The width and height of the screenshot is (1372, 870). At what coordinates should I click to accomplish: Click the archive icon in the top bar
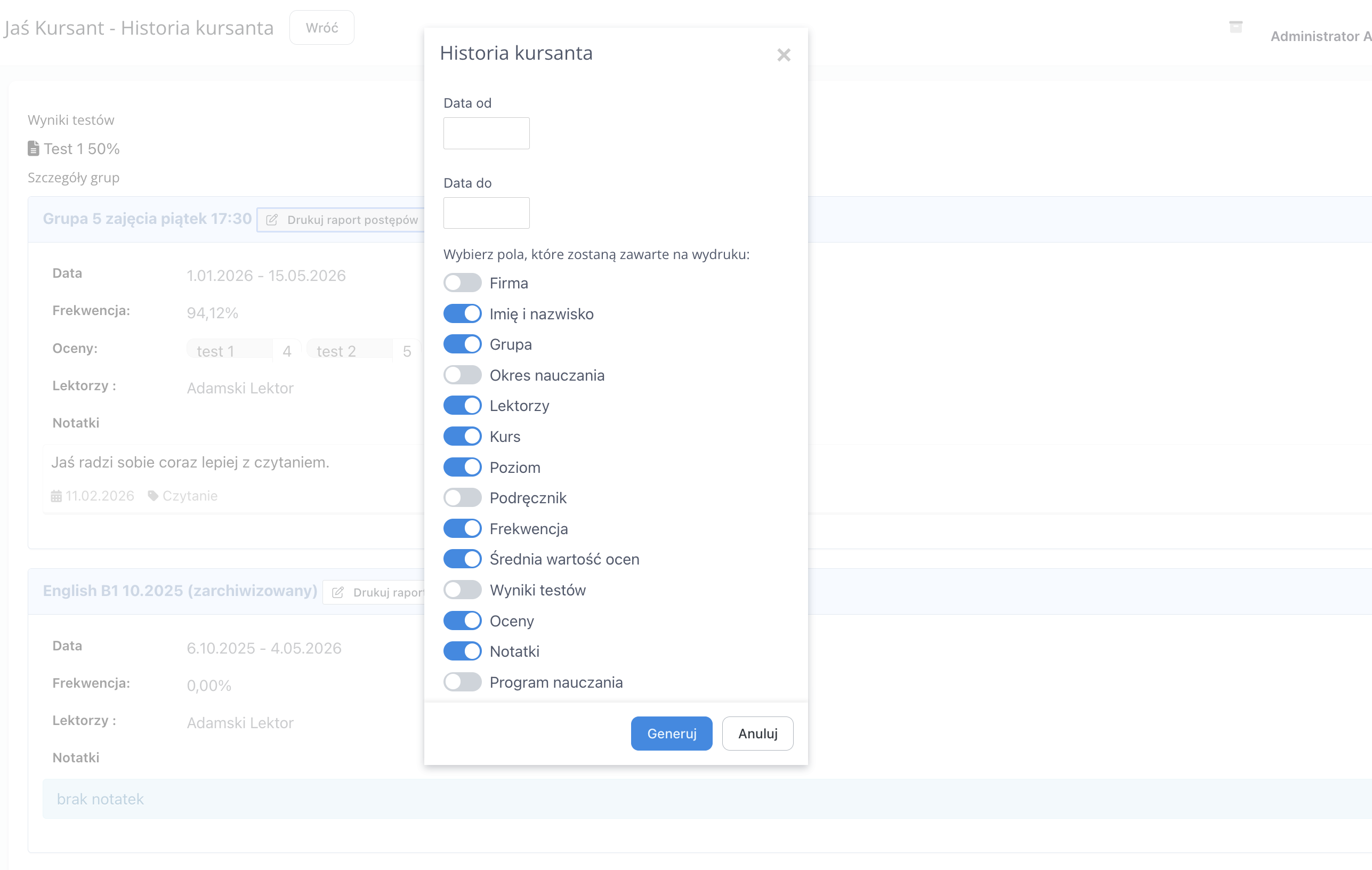click(1235, 27)
